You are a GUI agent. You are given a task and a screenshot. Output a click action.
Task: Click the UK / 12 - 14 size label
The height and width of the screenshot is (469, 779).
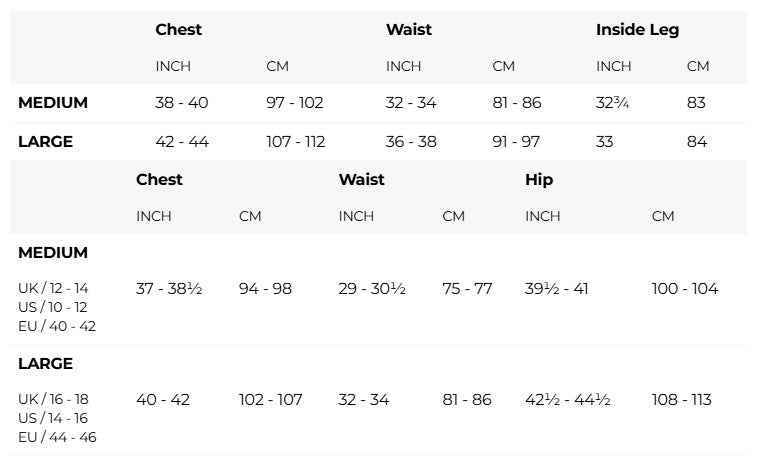[53, 288]
